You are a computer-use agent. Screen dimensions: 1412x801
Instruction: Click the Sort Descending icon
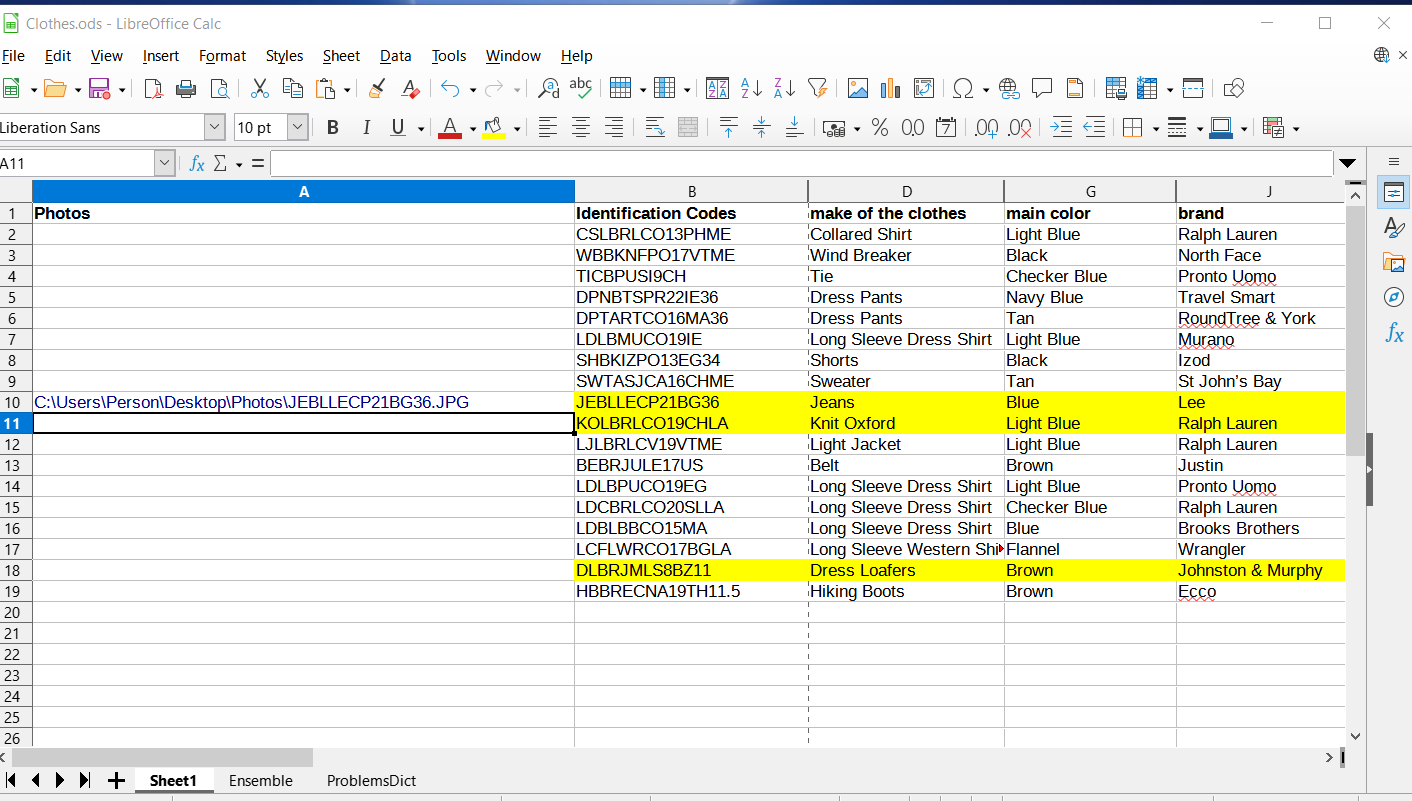[x=784, y=88]
